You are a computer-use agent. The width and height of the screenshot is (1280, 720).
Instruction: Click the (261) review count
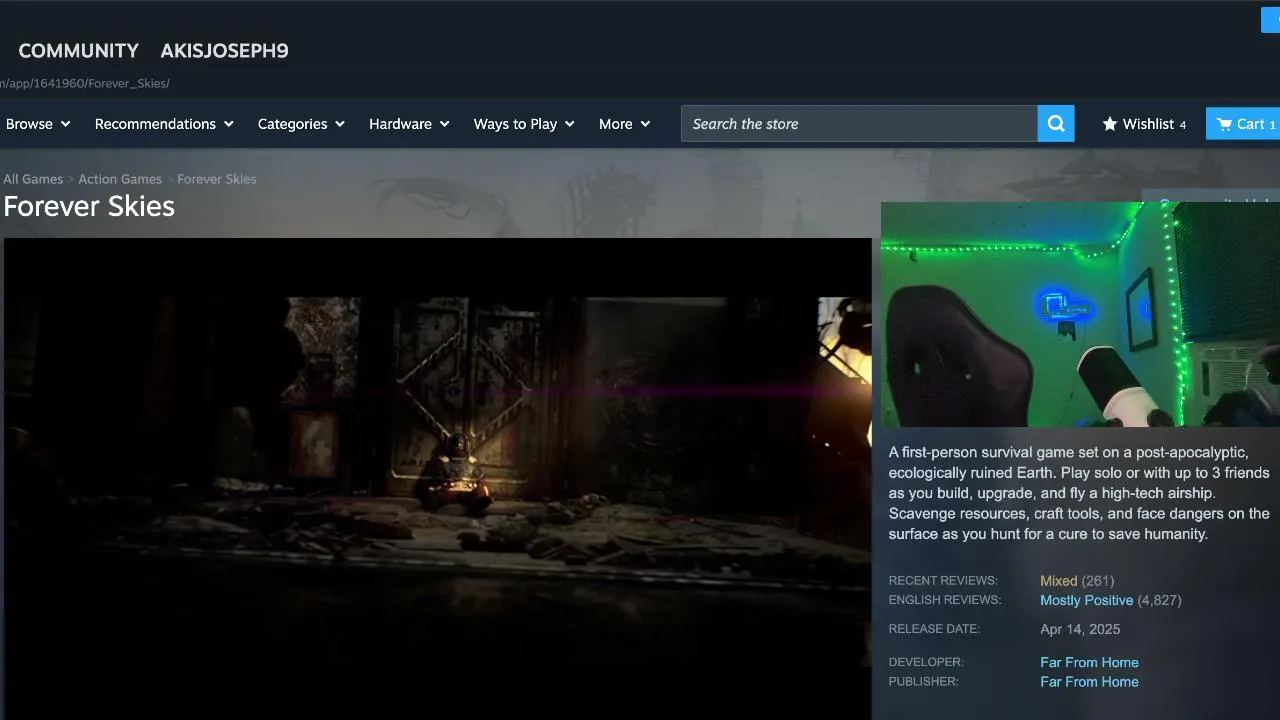1098,581
